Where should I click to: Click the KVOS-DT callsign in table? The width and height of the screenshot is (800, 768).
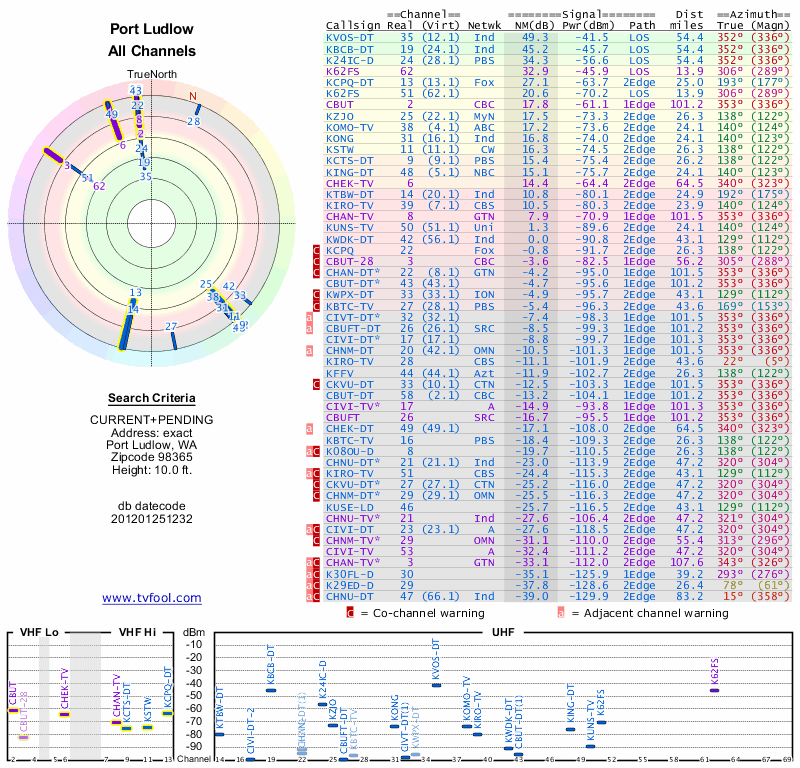349,38
